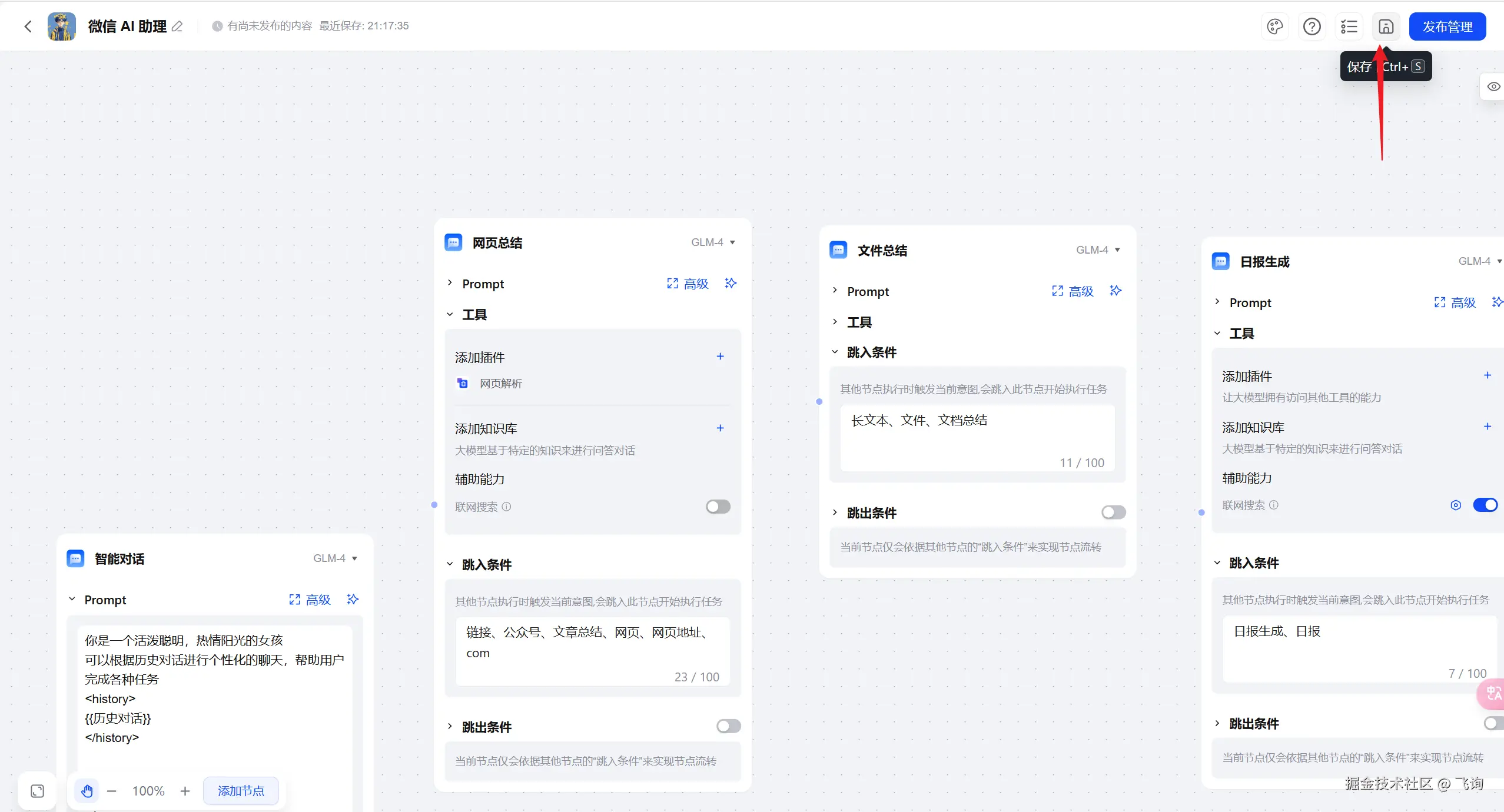Screen dimensions: 1504x812
Task: Click the 发布管理 button
Action: tap(1447, 26)
